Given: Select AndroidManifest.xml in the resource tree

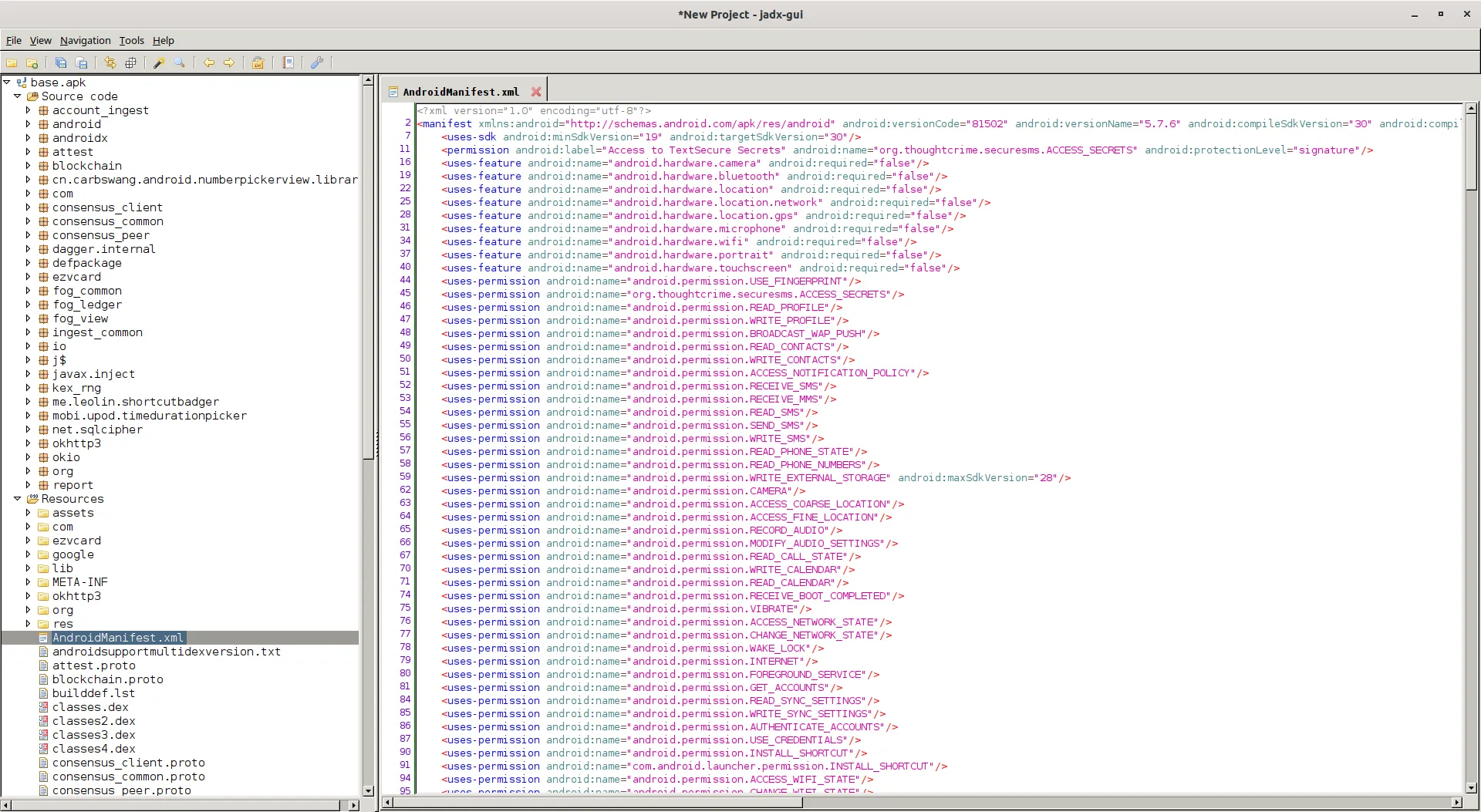Looking at the screenshot, I should 118,638.
